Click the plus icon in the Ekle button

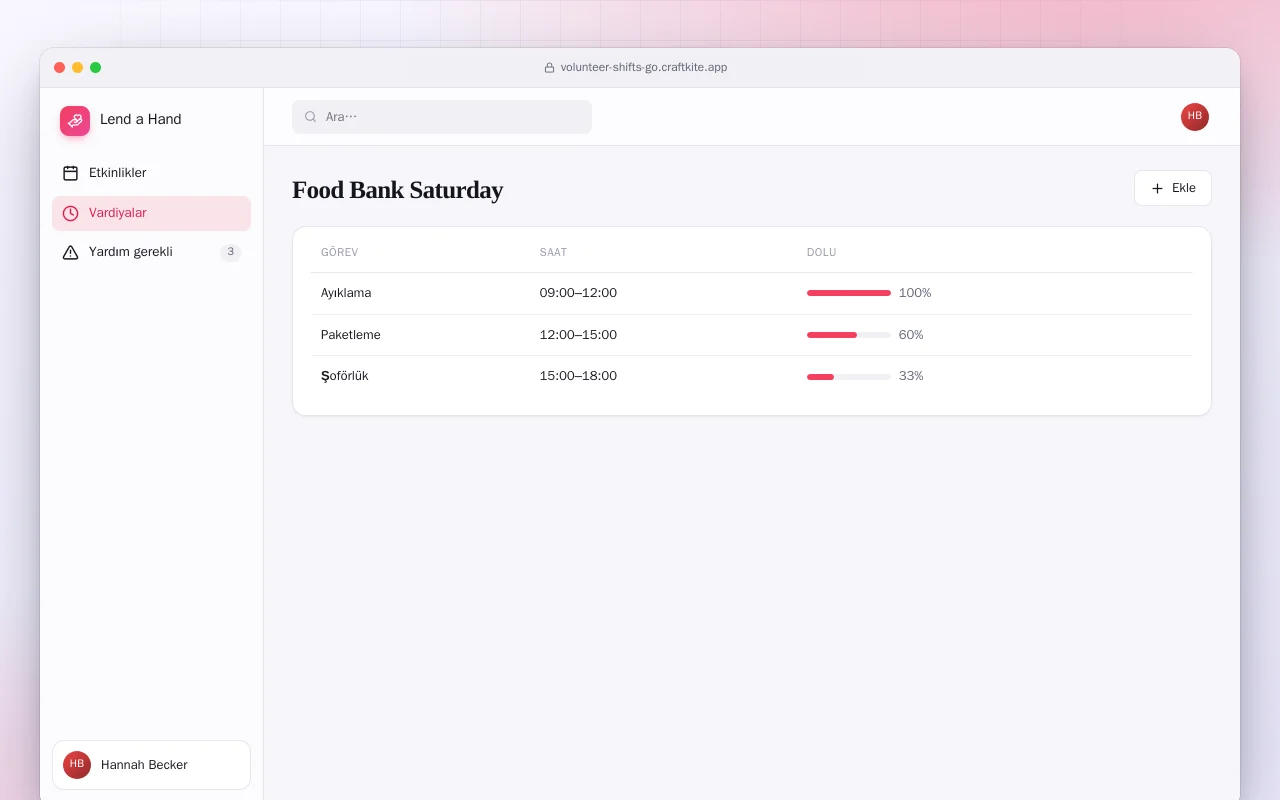(1157, 188)
